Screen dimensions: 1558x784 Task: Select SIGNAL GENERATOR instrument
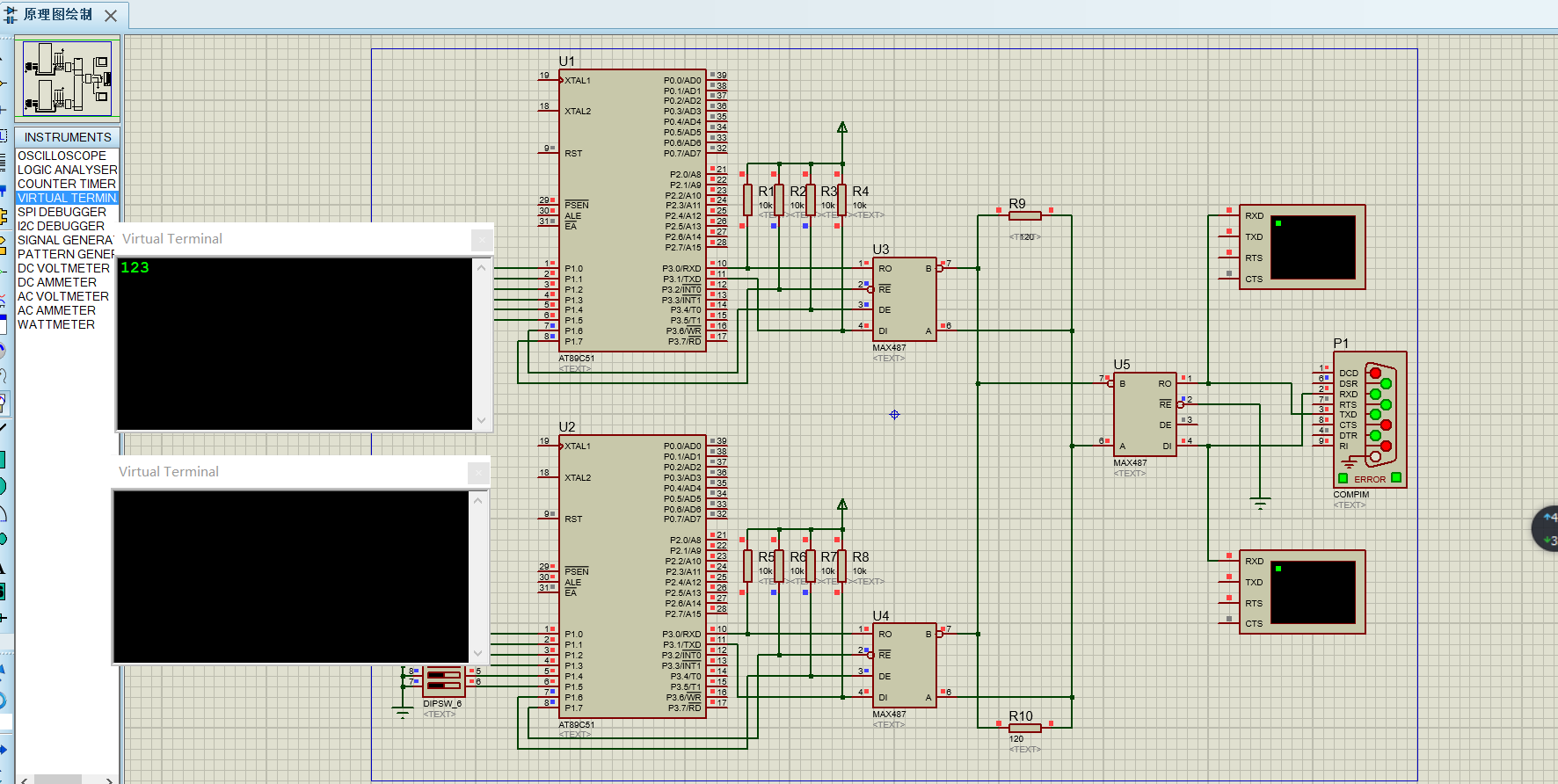[x=66, y=240]
